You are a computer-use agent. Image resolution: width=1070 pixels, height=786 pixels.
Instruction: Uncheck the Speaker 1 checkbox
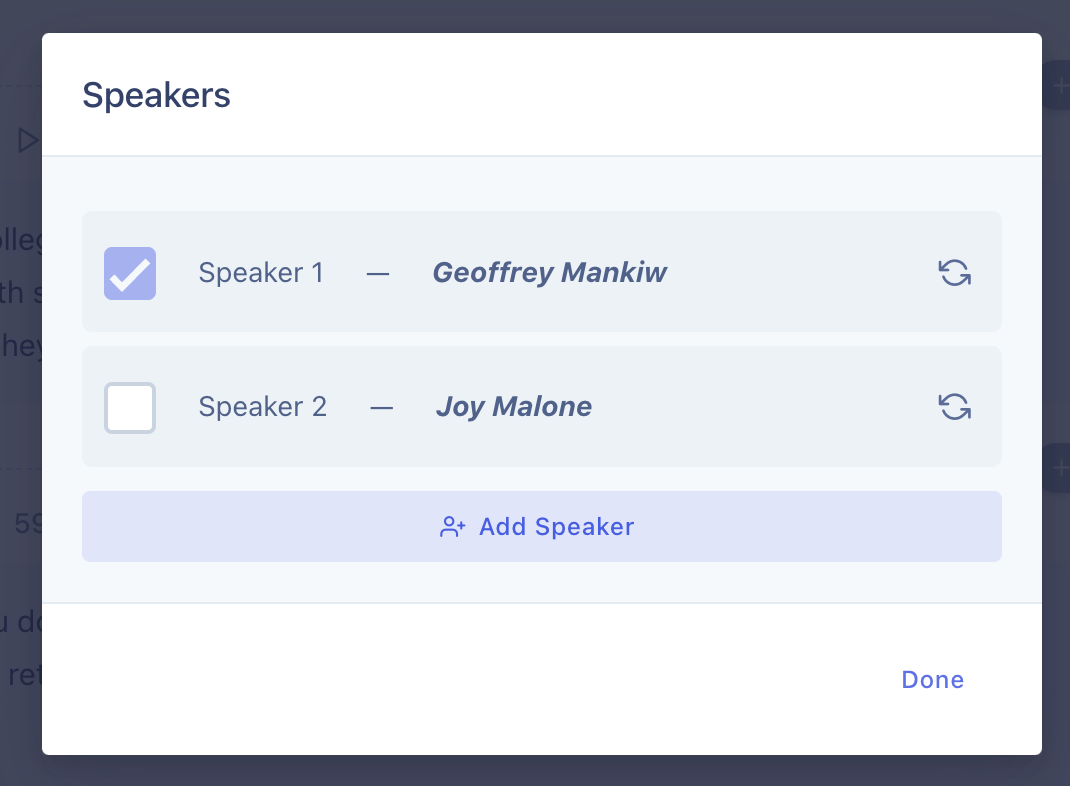click(130, 273)
